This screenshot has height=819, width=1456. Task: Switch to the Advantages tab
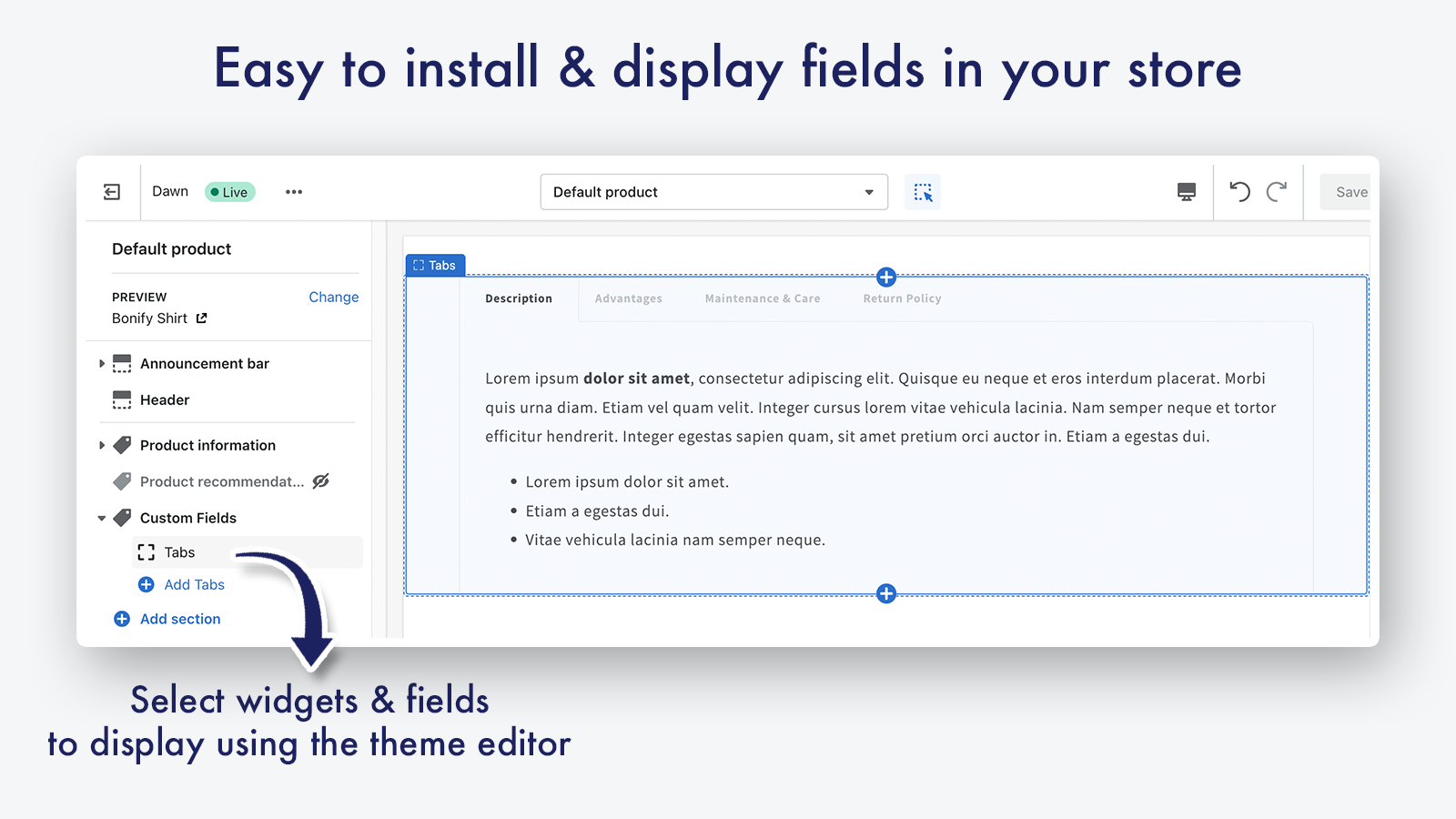[628, 298]
